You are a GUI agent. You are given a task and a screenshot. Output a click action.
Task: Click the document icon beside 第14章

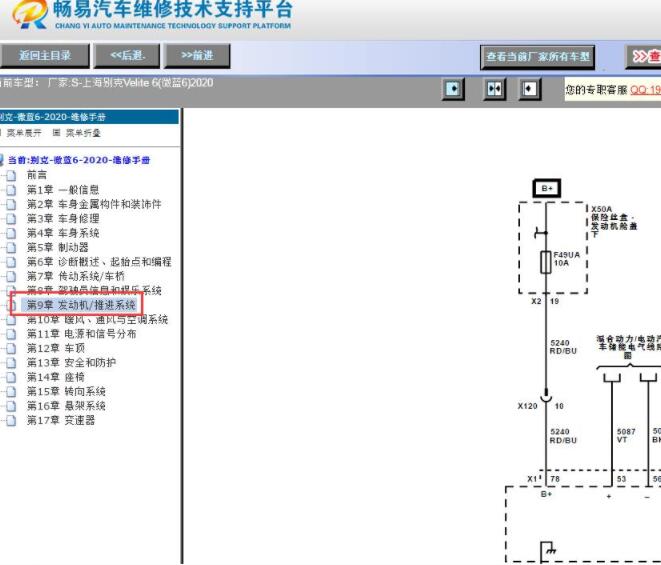11,377
